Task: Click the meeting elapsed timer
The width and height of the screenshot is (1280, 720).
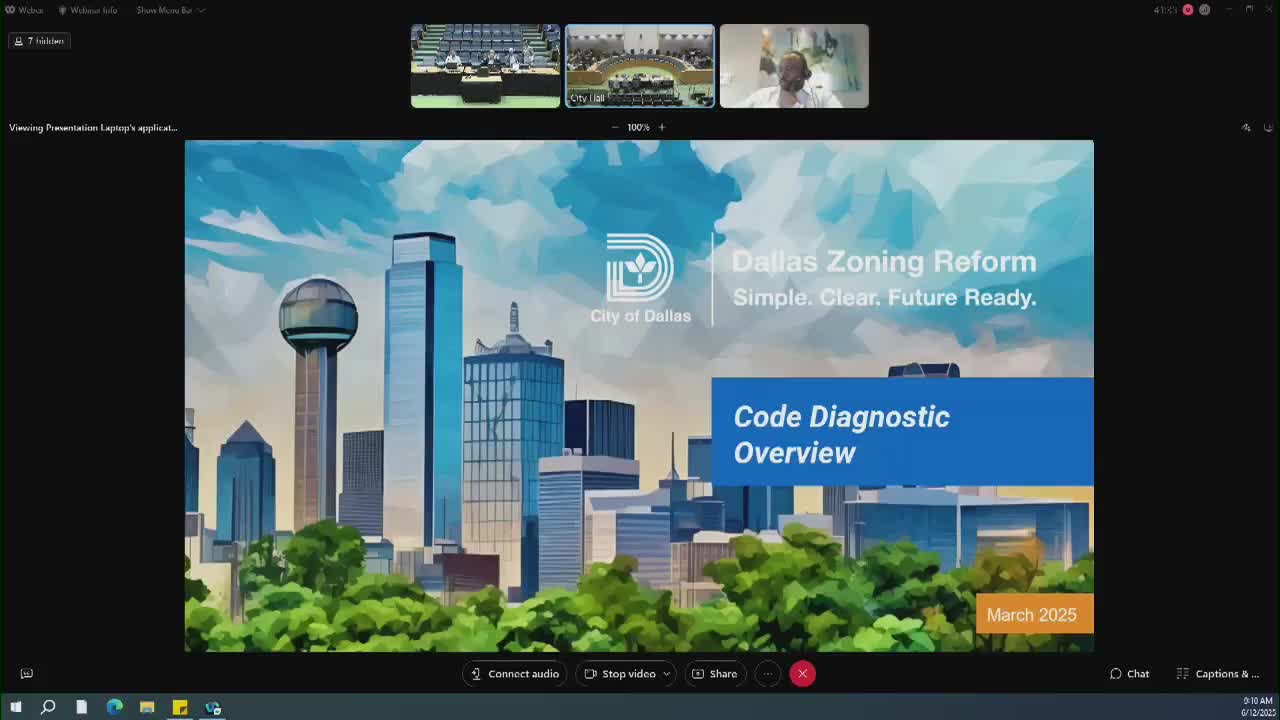Action: click(x=1165, y=10)
